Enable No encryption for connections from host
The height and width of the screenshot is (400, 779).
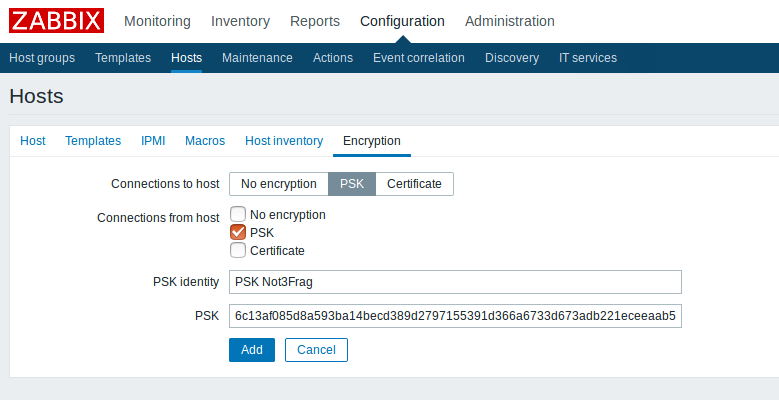coord(238,214)
